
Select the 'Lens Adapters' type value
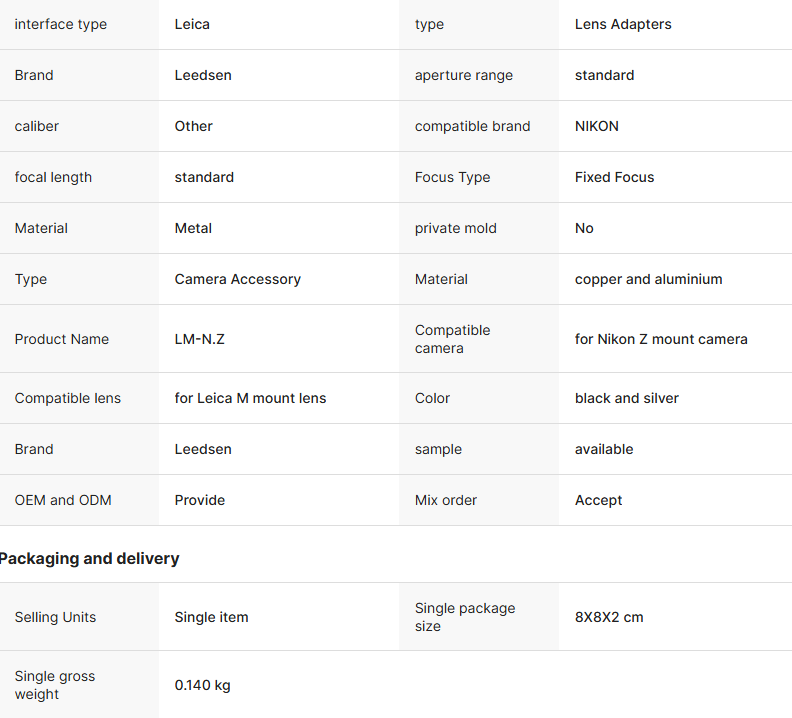(x=623, y=24)
